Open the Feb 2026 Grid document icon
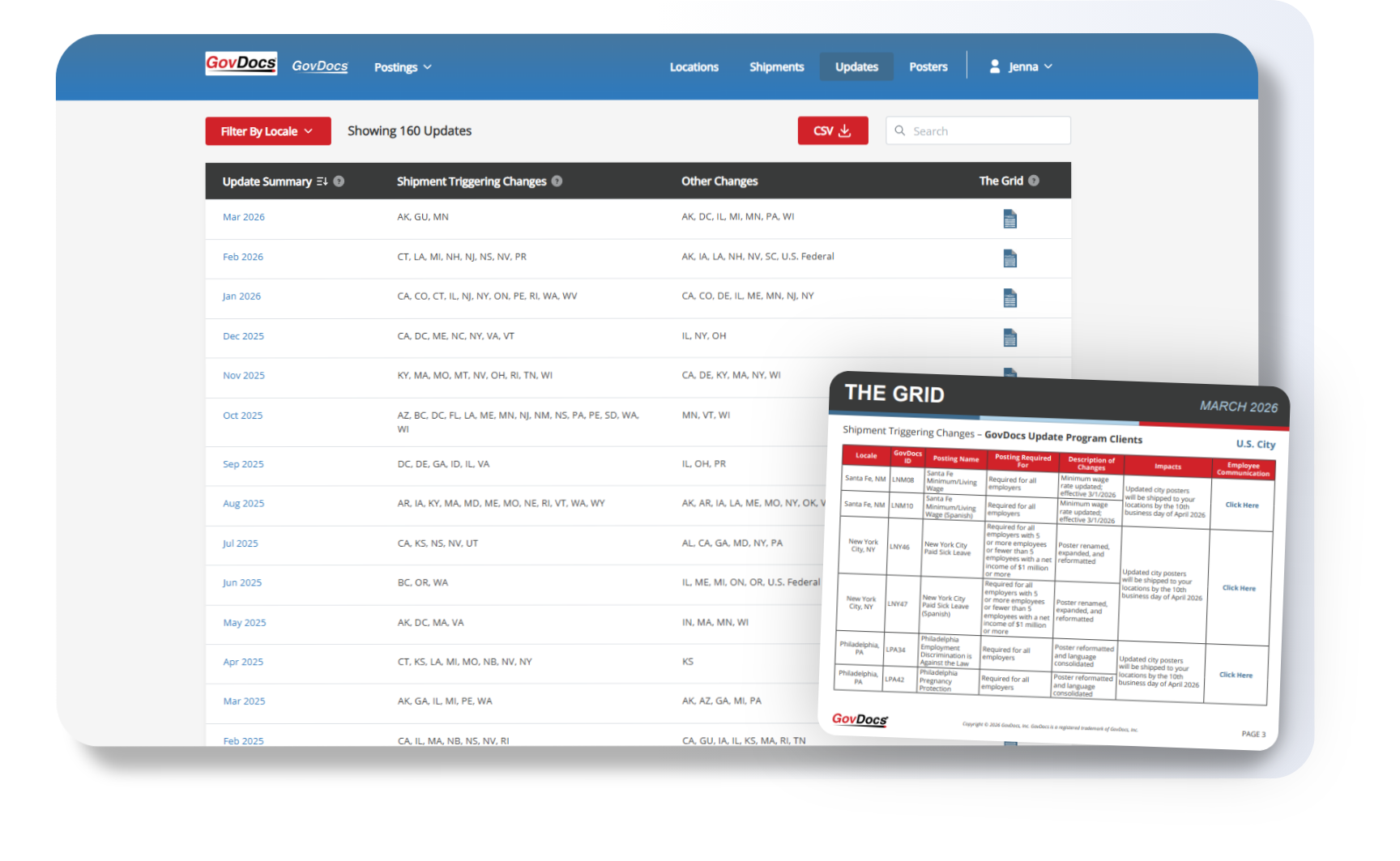The height and width of the screenshot is (861, 1400). pyautogui.click(x=1009, y=258)
